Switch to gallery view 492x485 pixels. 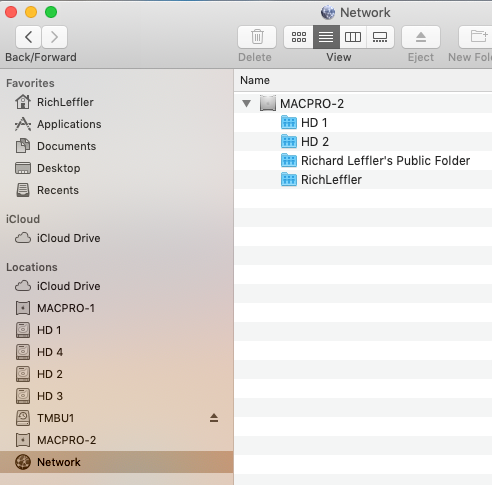point(380,37)
